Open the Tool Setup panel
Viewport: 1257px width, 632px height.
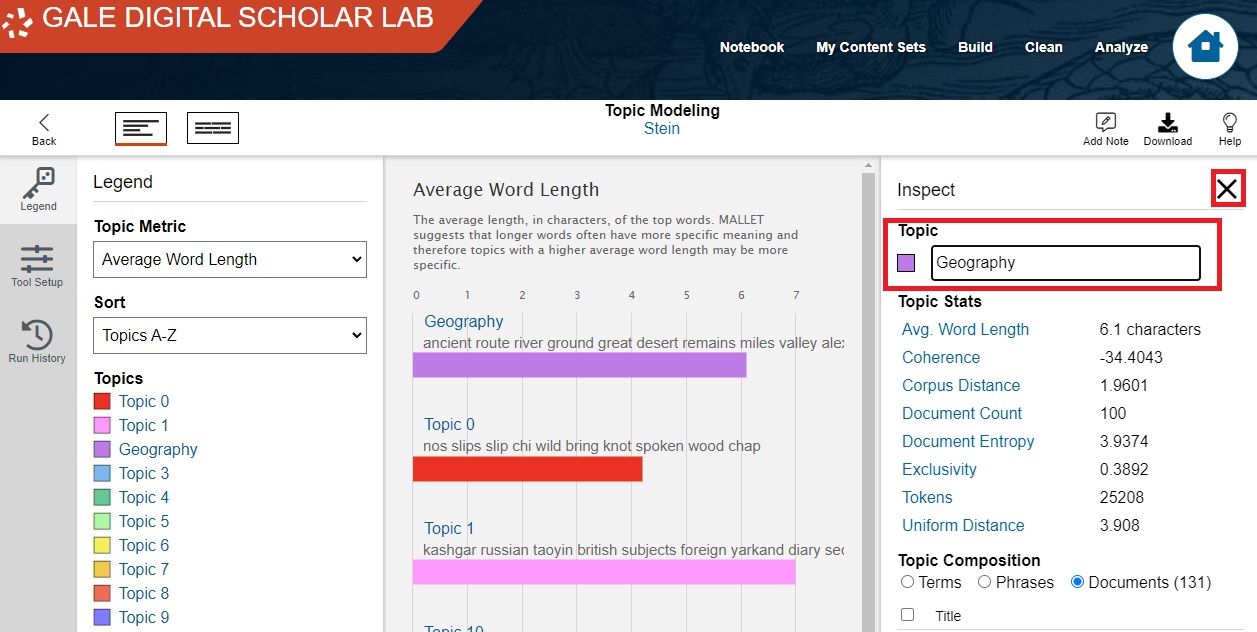click(37, 266)
